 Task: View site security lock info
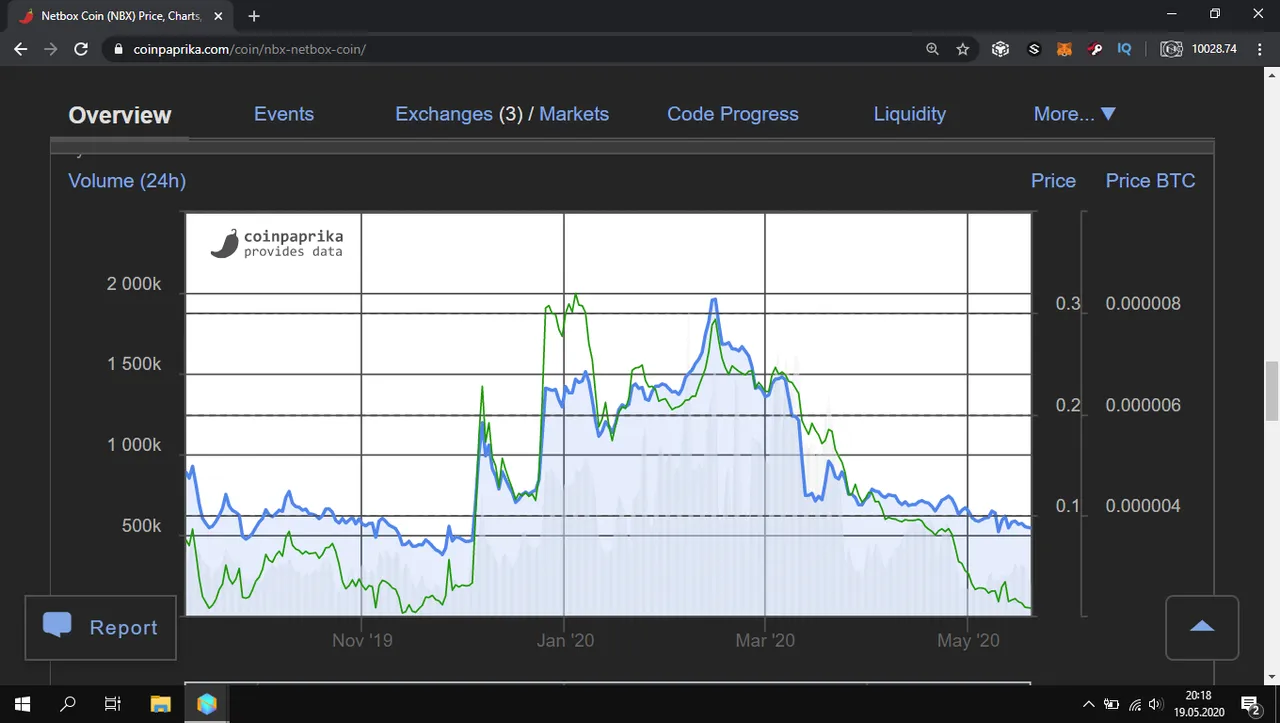118,49
